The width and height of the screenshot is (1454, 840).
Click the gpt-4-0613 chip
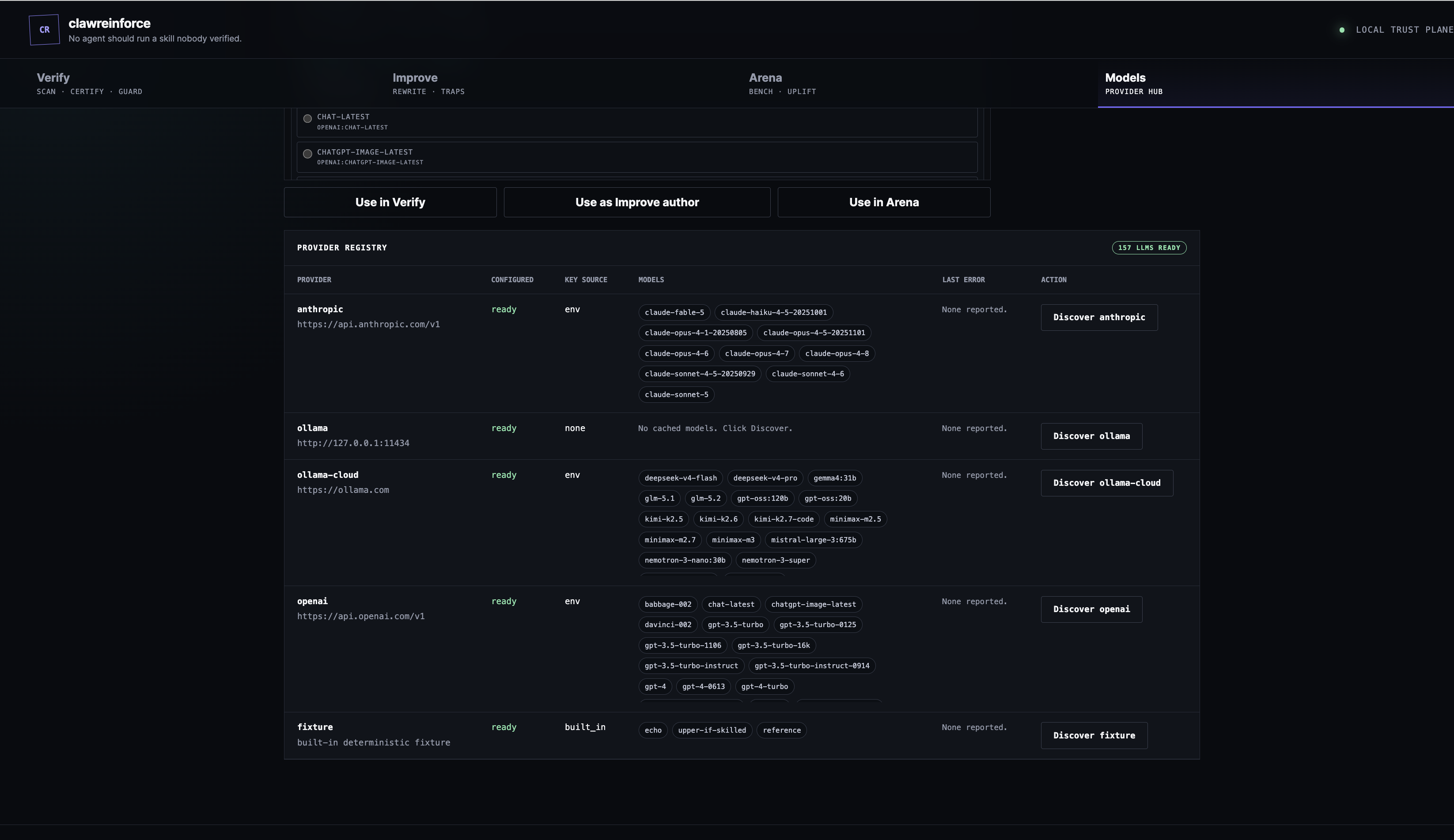703,687
